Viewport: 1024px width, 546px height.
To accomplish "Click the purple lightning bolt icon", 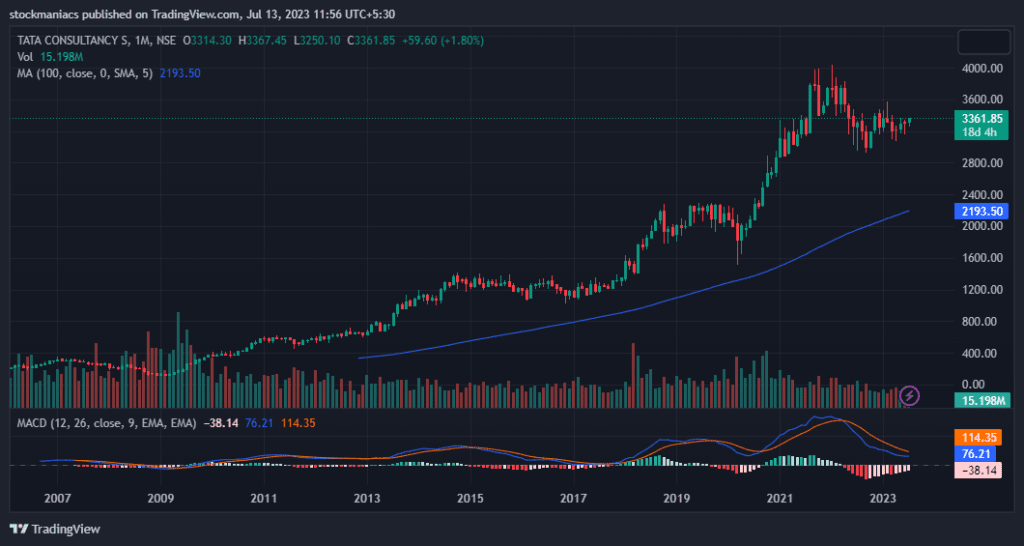I will pyautogui.click(x=910, y=395).
